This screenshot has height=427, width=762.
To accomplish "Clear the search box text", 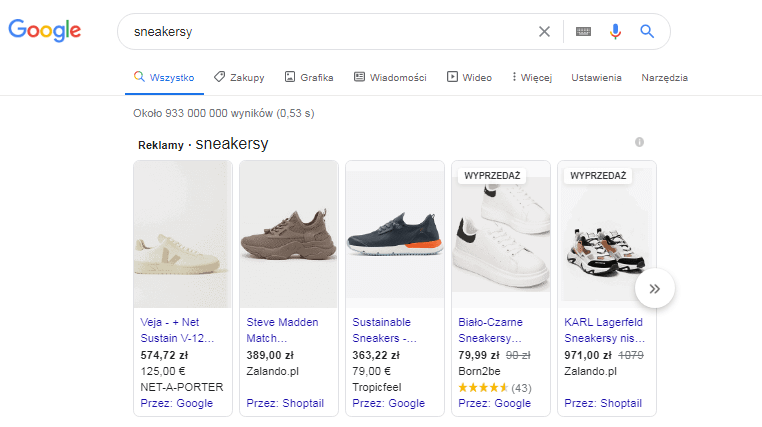I will [544, 31].
